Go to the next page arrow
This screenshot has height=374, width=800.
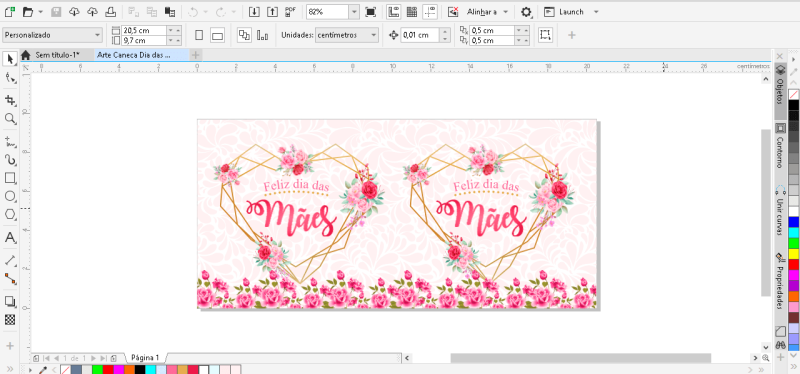(x=94, y=358)
